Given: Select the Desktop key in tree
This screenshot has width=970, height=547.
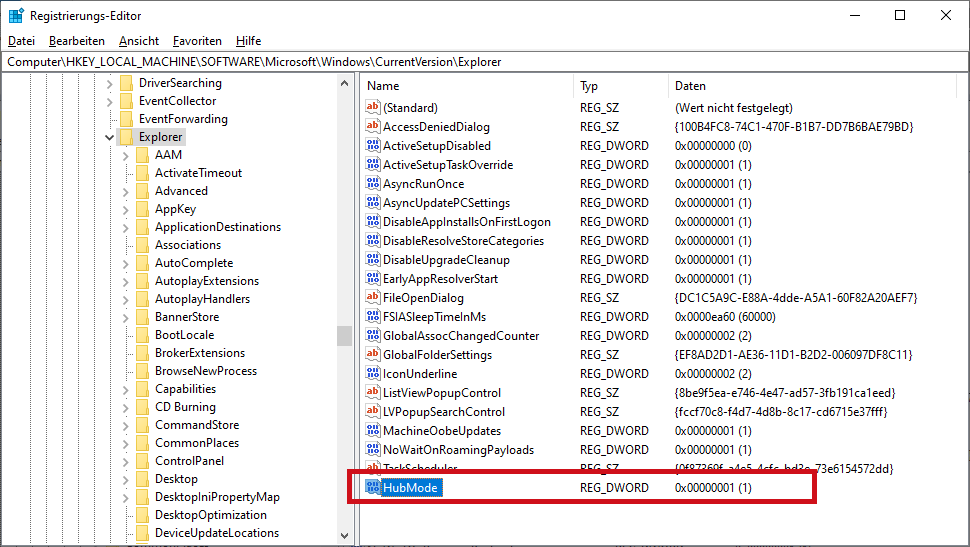Looking at the screenshot, I should point(176,478).
